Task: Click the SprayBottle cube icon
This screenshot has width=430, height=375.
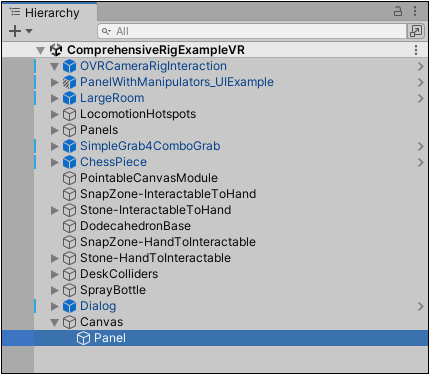Action: (69, 290)
